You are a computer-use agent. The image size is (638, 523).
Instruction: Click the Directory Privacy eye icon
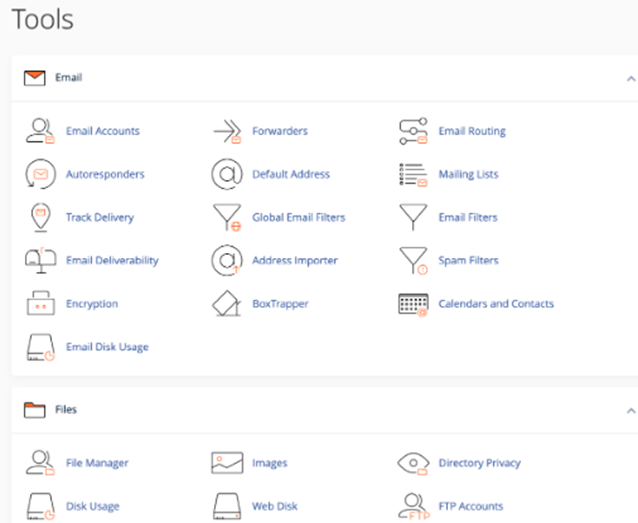pos(413,463)
